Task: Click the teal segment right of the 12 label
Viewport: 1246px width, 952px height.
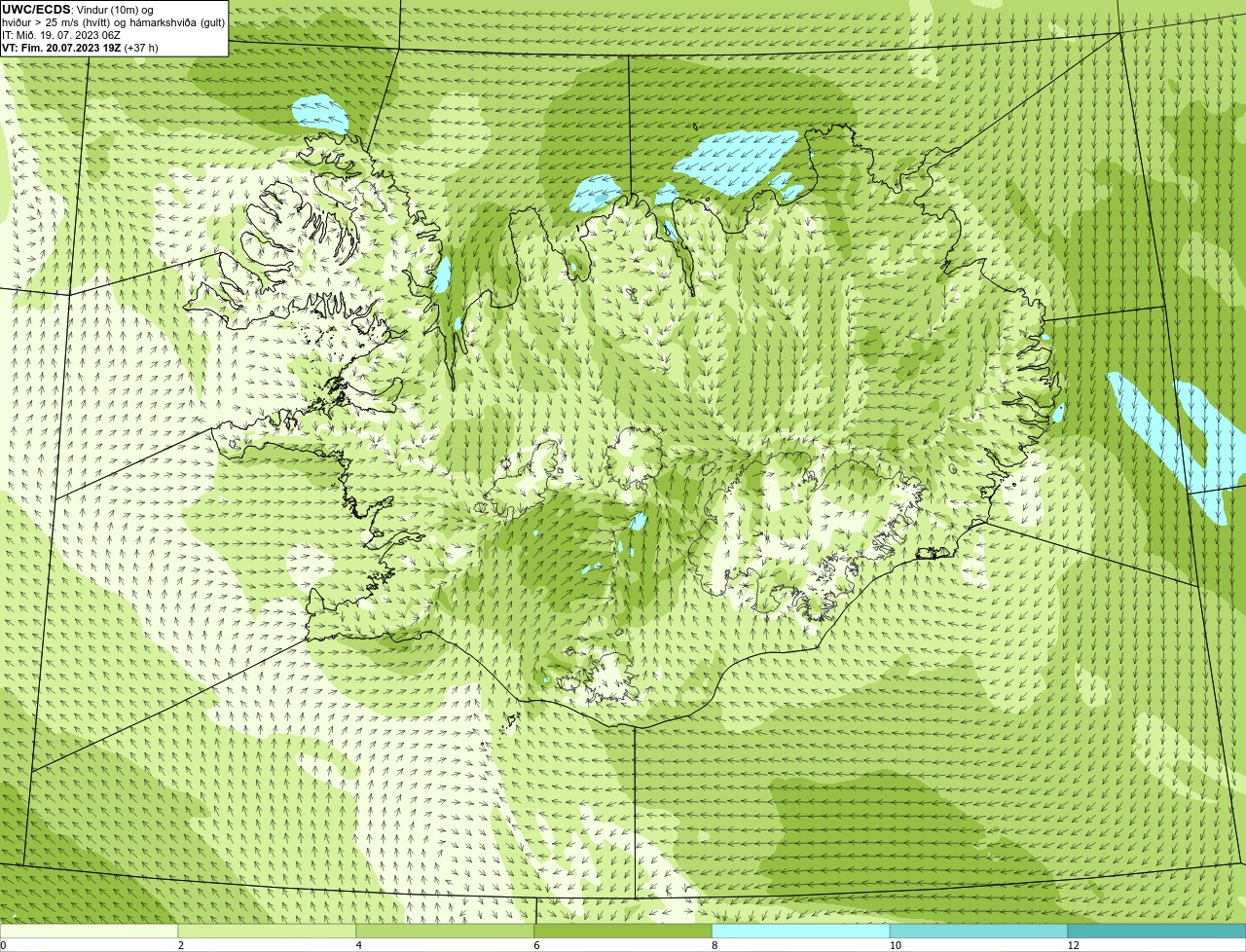Action: pyautogui.click(x=1156, y=931)
